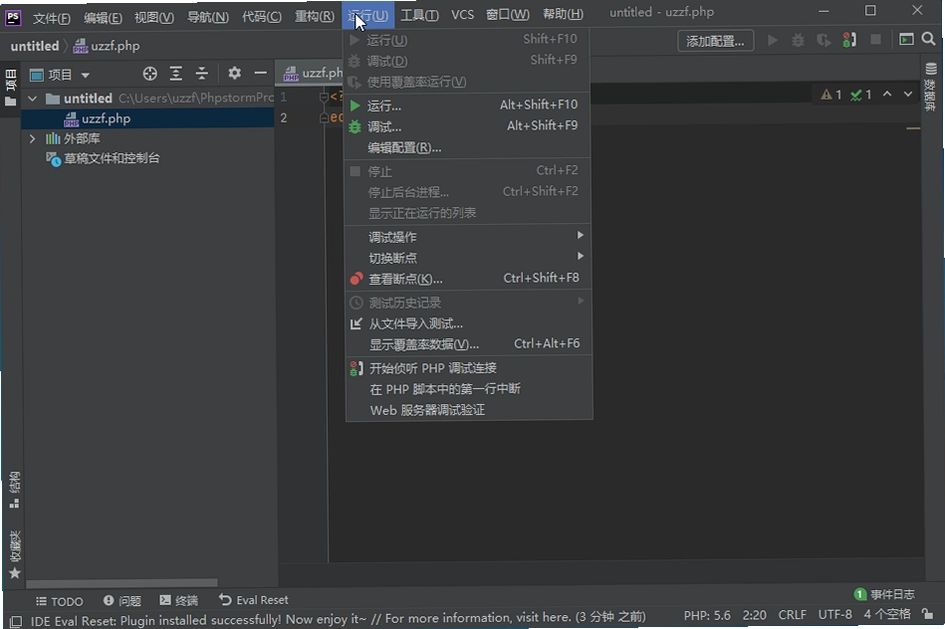Click the toolbar Run play icon

click(772, 40)
